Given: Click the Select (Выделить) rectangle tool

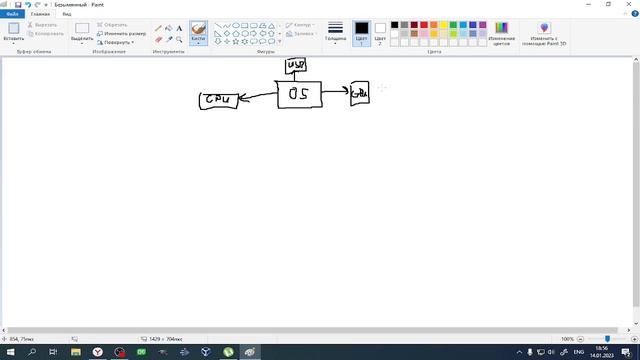Looking at the screenshot, I should pyautogui.click(x=82, y=28).
